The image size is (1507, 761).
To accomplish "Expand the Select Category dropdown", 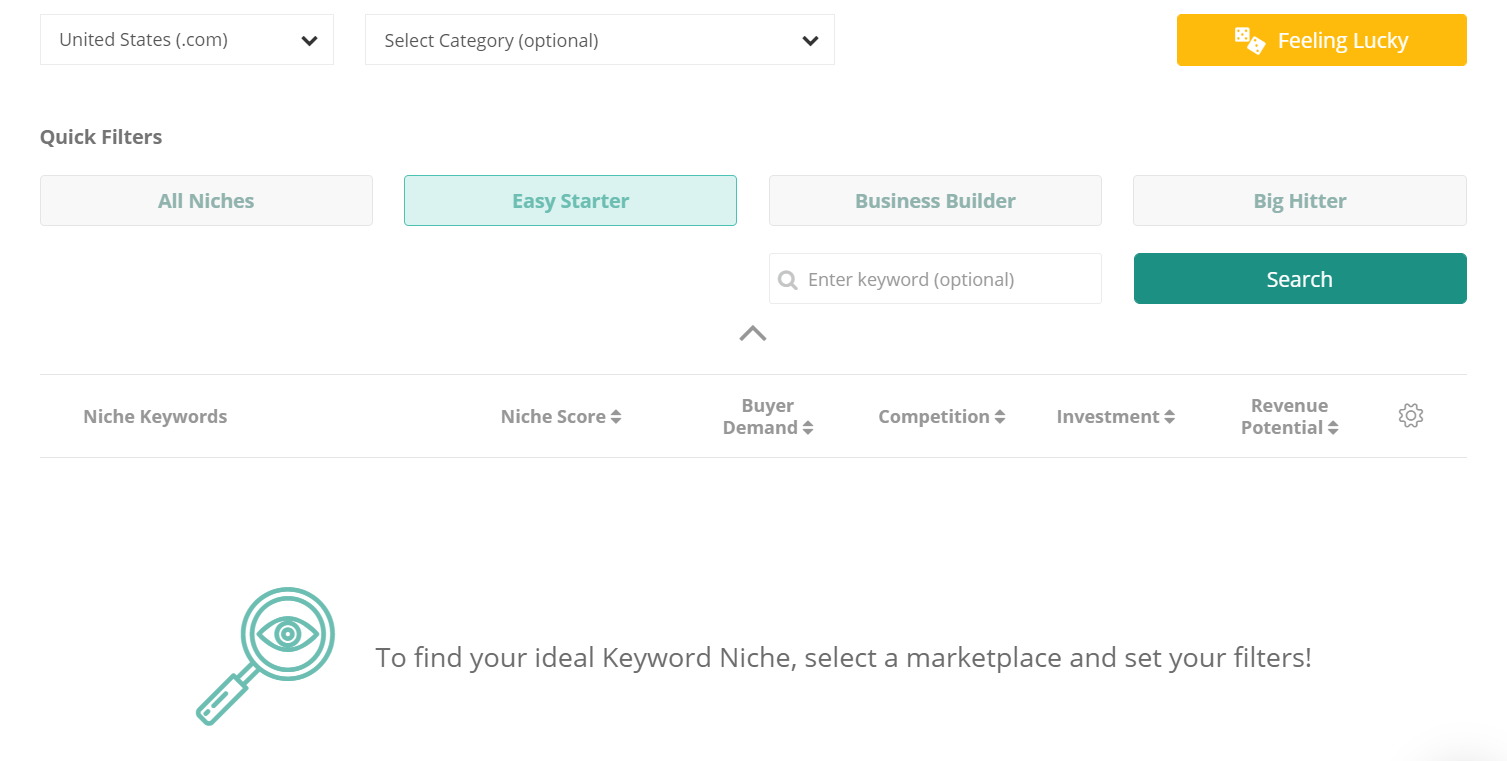I will pos(599,41).
